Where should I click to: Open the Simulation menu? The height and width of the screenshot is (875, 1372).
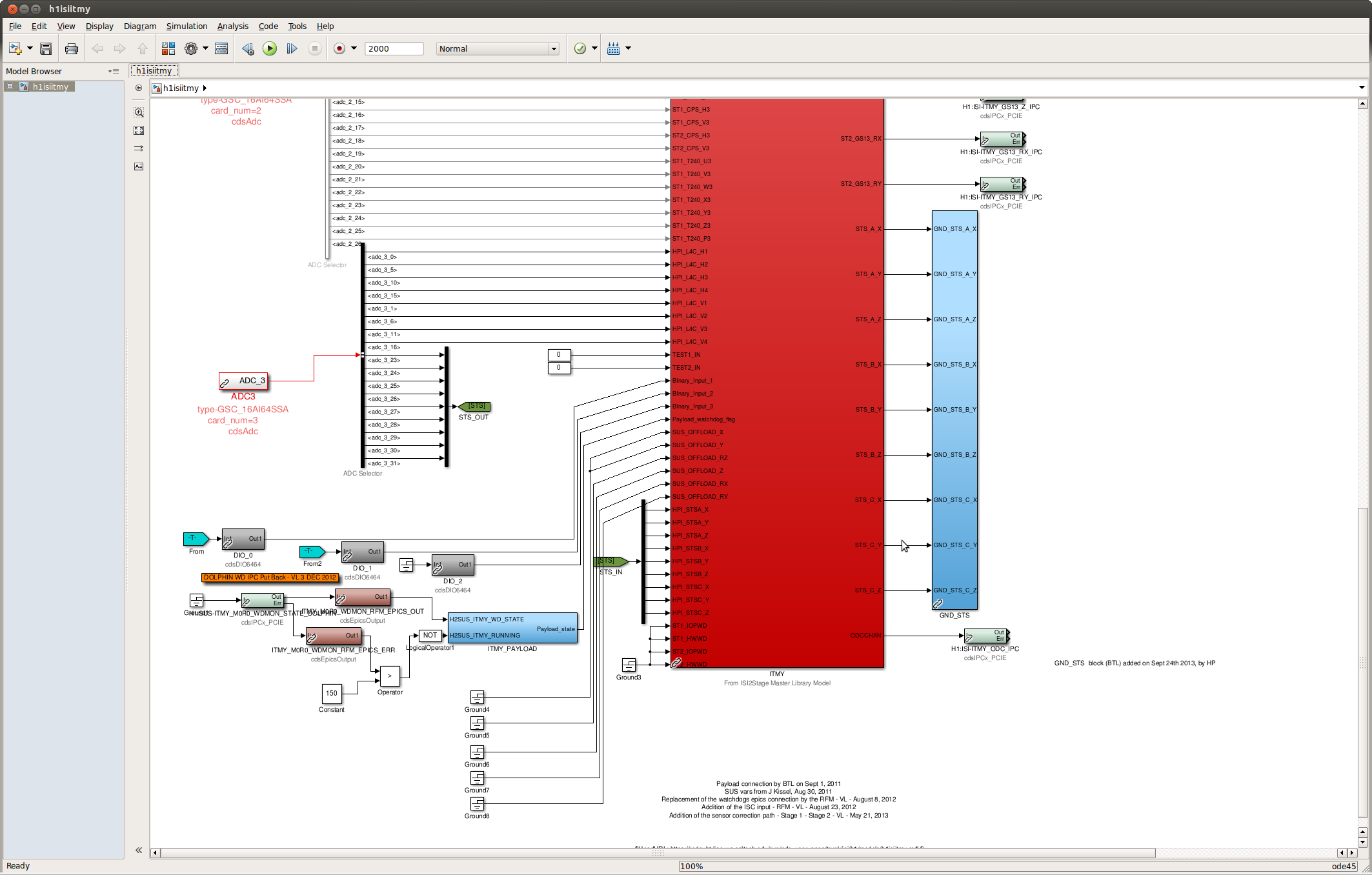187,26
